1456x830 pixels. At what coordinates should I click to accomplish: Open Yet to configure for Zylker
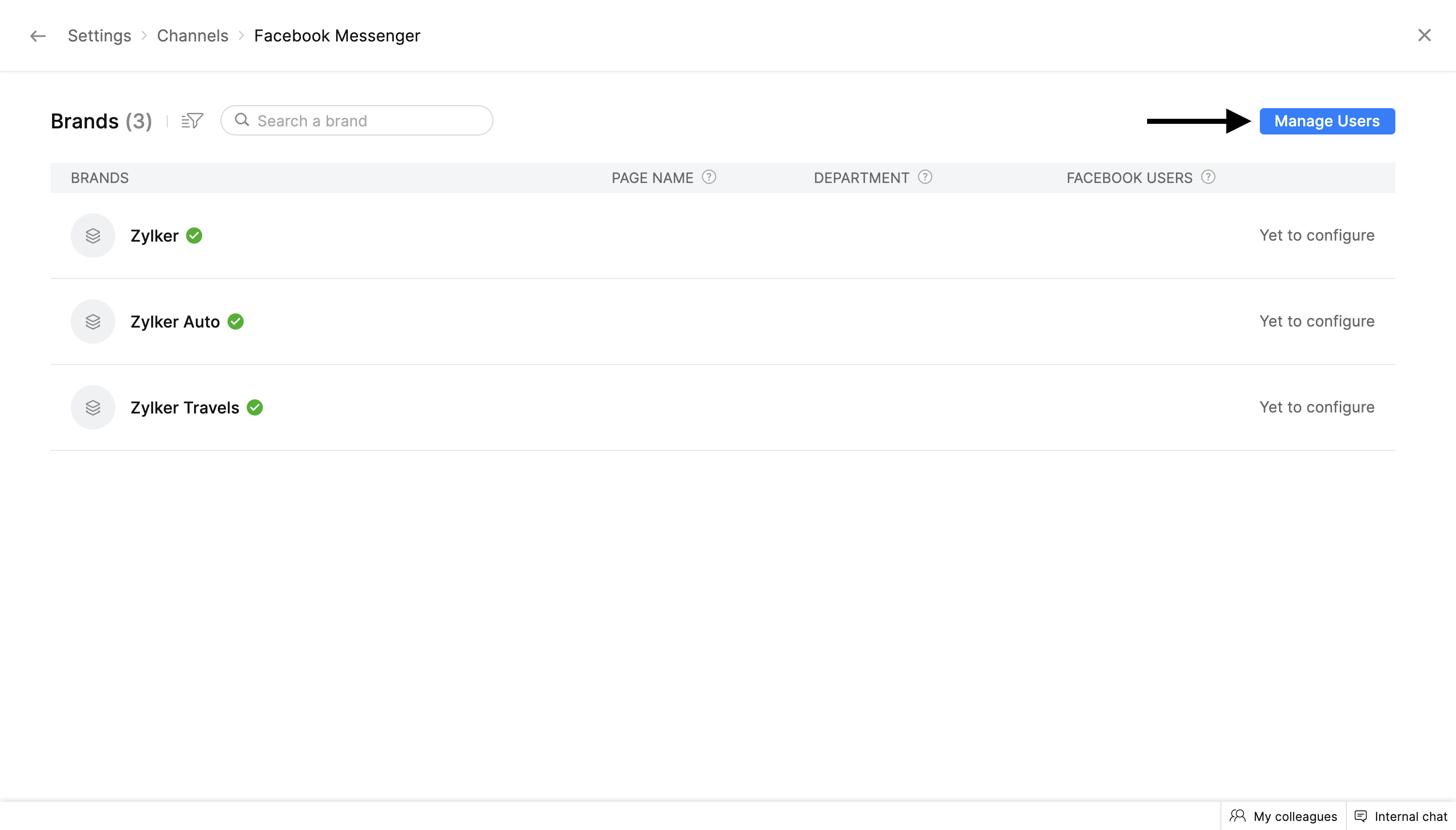[1316, 236]
